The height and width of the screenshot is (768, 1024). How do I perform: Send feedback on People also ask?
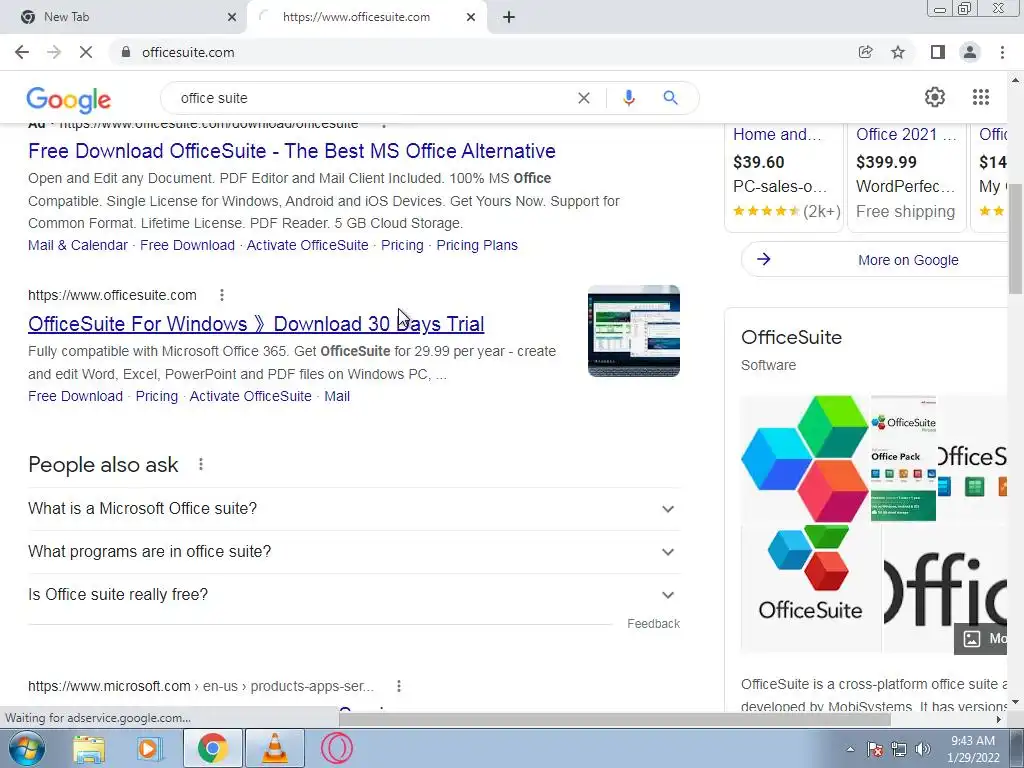(653, 624)
